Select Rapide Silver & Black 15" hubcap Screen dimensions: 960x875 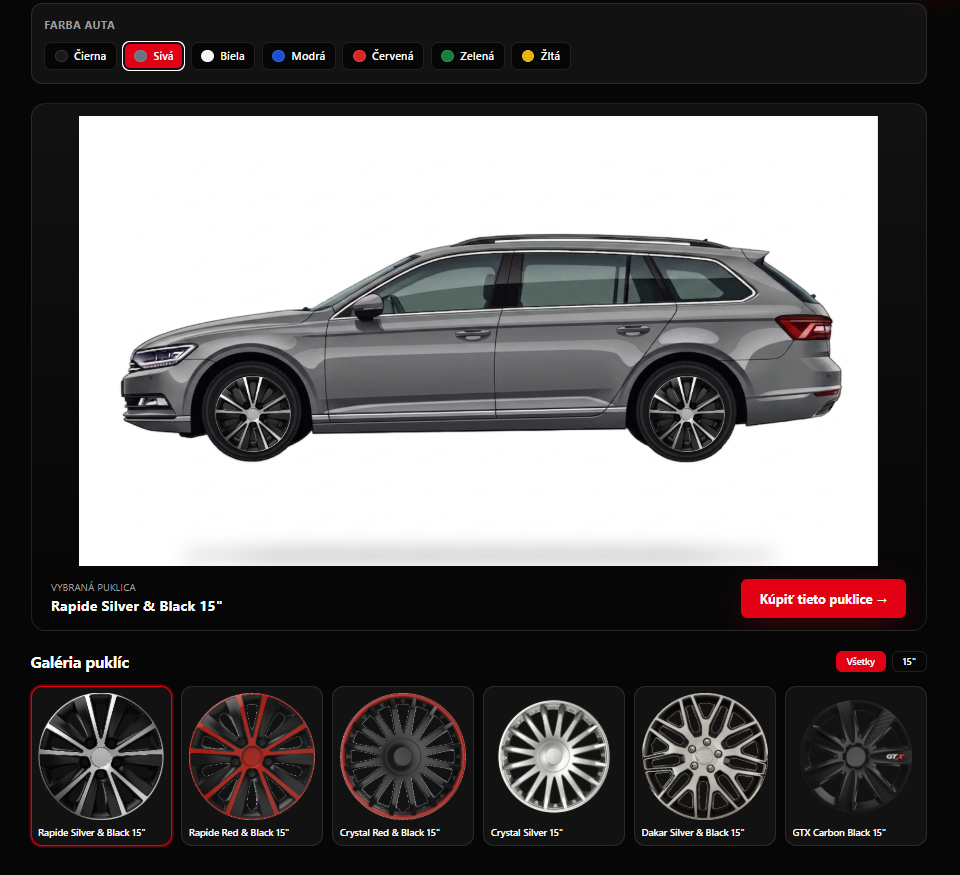pos(102,766)
